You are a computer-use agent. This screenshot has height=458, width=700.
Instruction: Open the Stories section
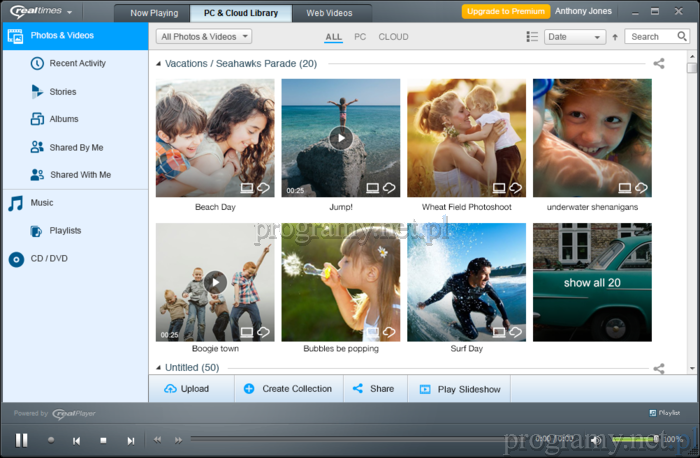(x=62, y=91)
